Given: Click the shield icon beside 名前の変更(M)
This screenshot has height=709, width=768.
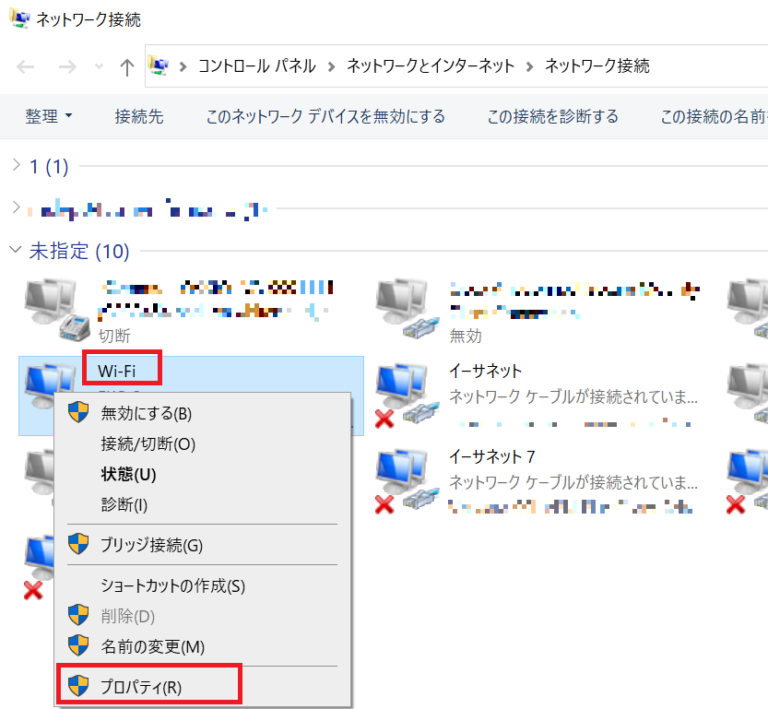Looking at the screenshot, I should coord(78,646).
